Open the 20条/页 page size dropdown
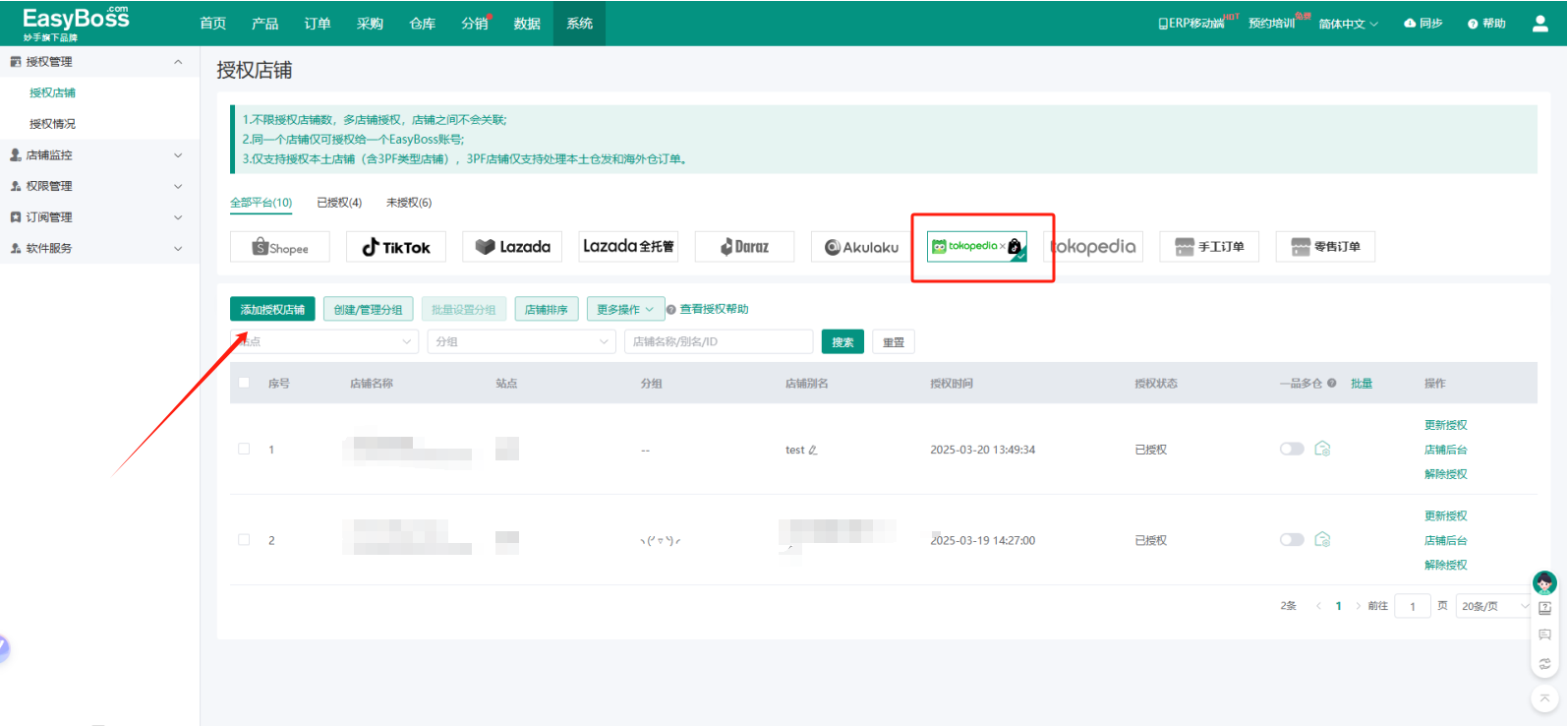 pyautogui.click(x=1494, y=606)
